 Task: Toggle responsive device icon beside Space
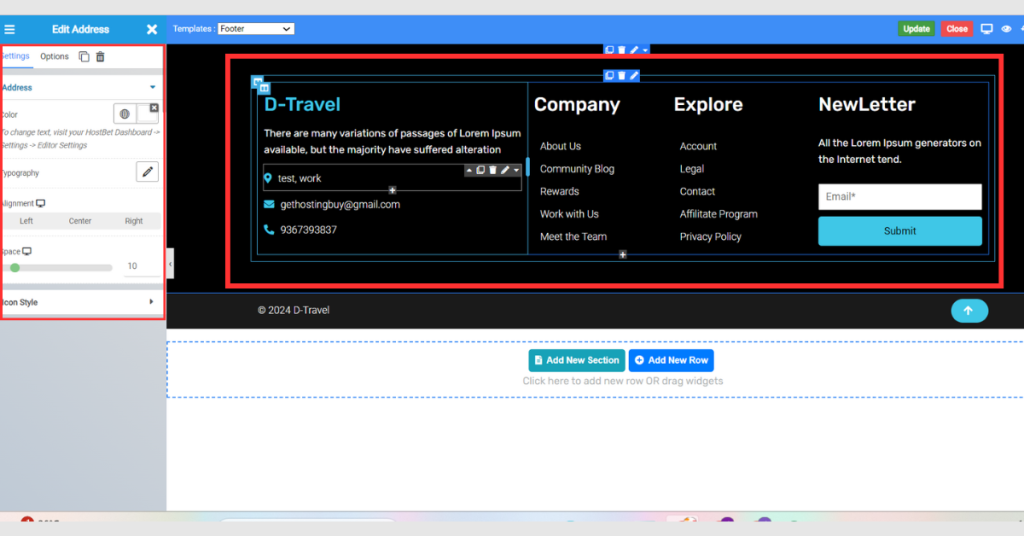click(x=27, y=251)
